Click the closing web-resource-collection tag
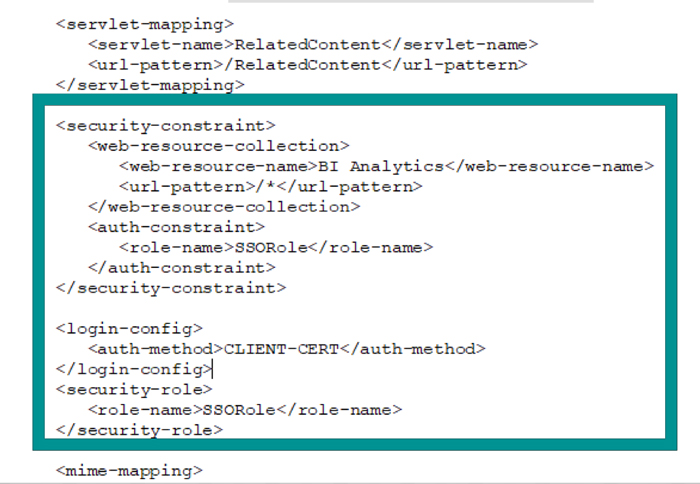The image size is (700, 484). click(224, 207)
